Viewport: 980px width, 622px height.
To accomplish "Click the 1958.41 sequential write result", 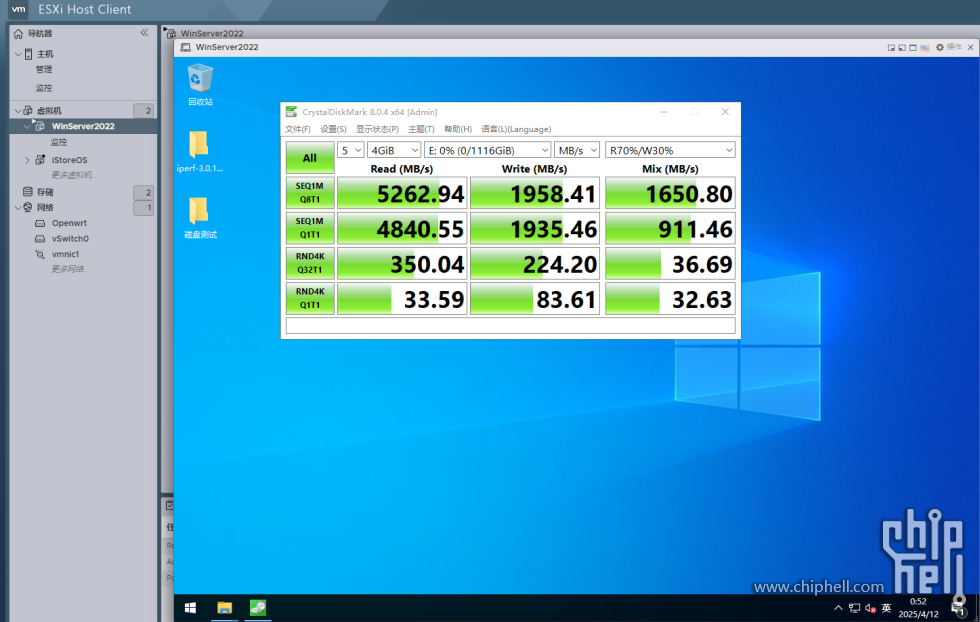I will [534, 193].
